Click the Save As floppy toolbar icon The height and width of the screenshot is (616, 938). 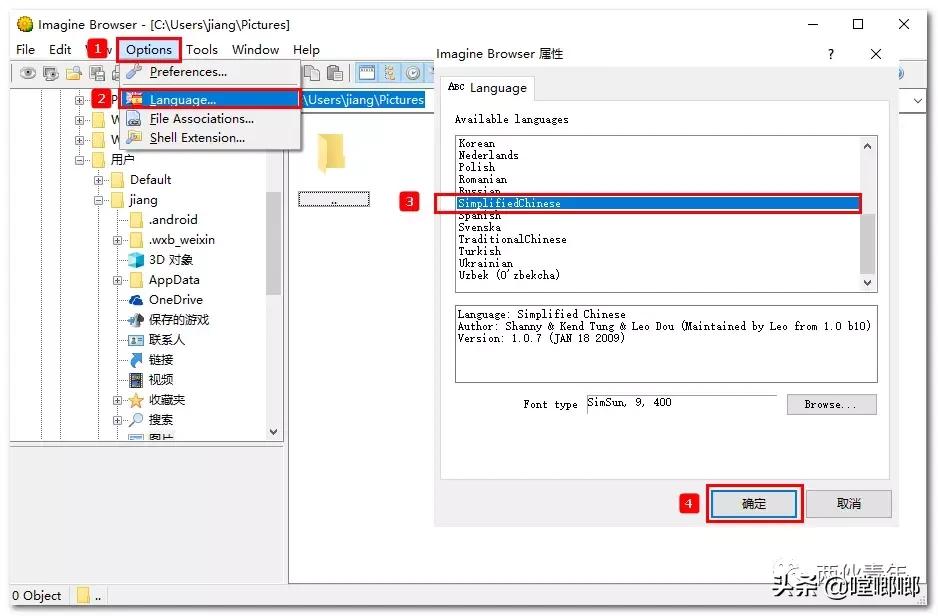96,73
